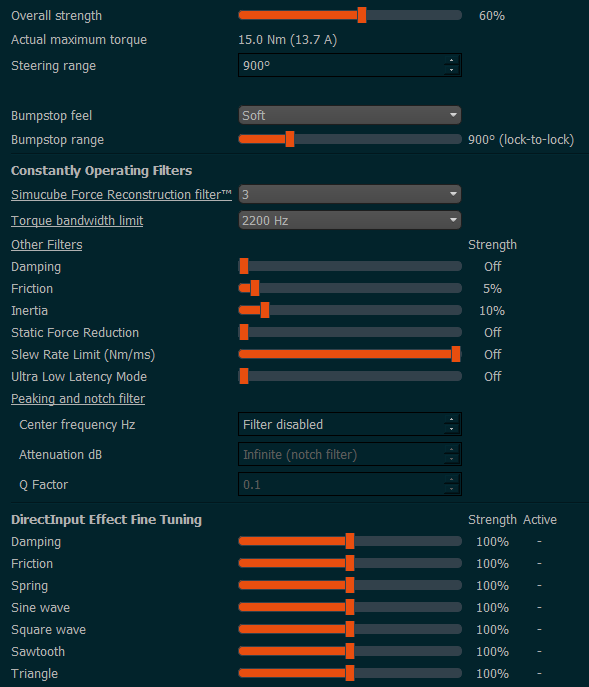
Task: Click the DirectInput Spring strength slider handle
Action: click(x=350, y=585)
